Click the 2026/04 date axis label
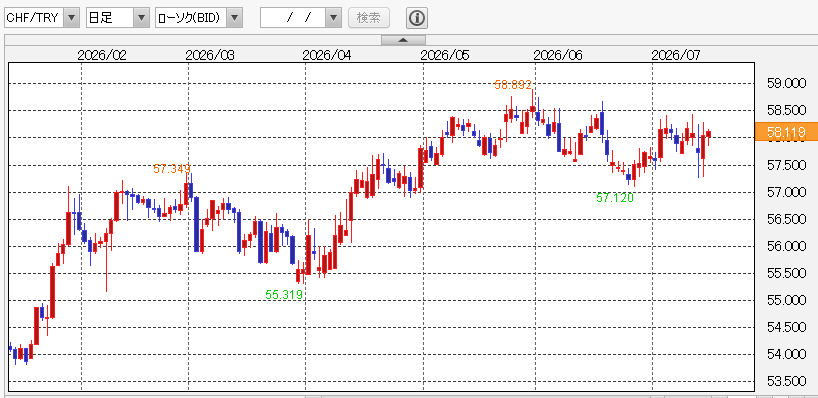 [327, 55]
